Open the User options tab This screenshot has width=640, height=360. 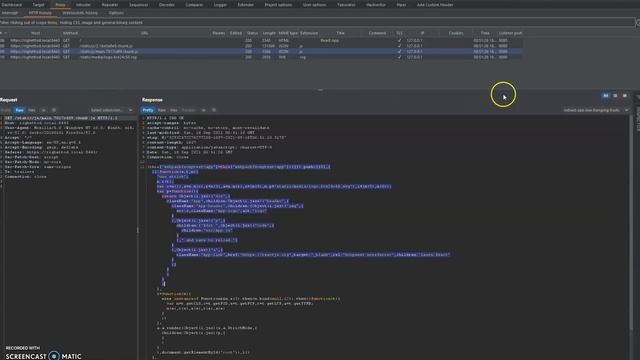(x=314, y=5)
